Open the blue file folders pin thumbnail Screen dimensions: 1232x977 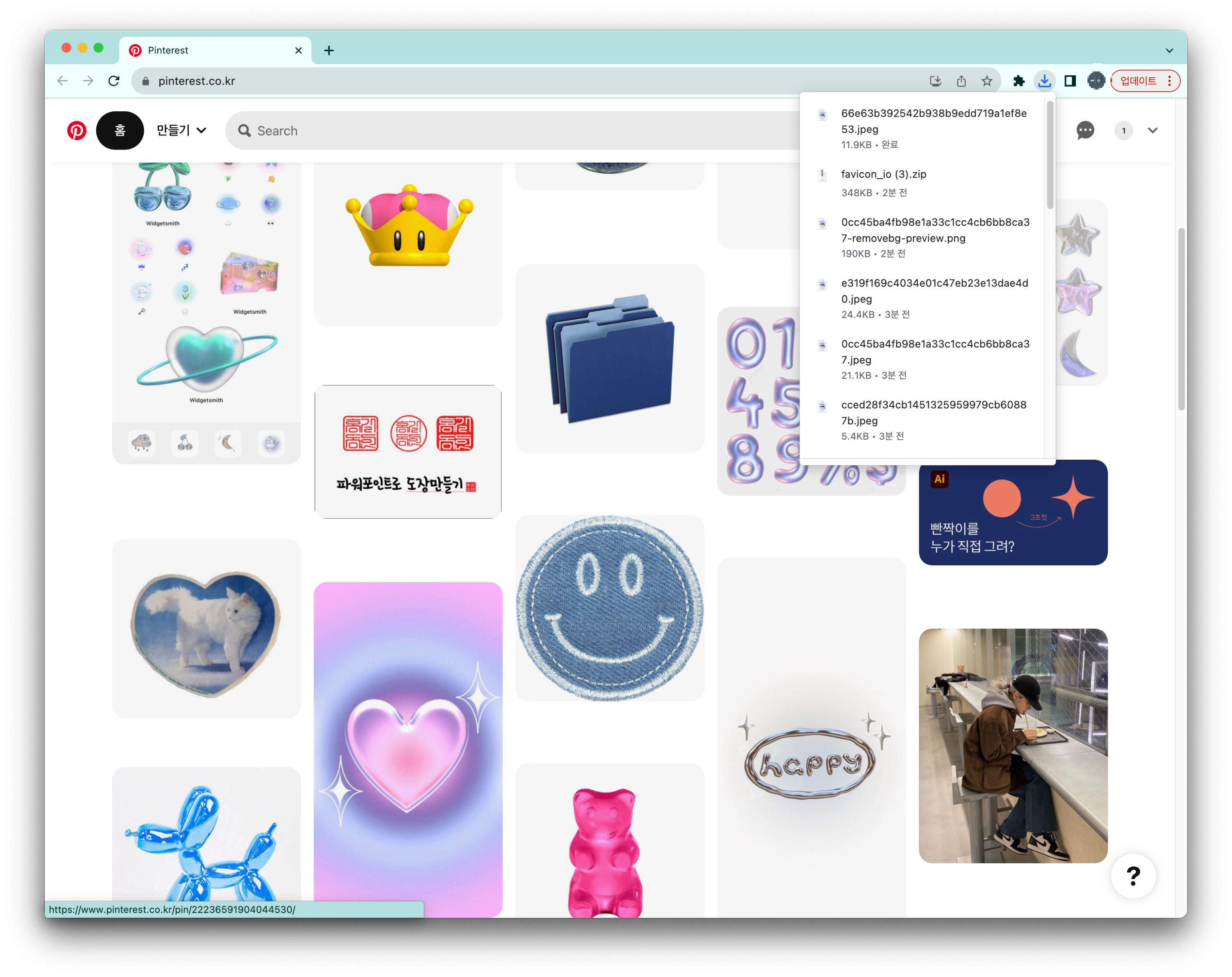[609, 358]
